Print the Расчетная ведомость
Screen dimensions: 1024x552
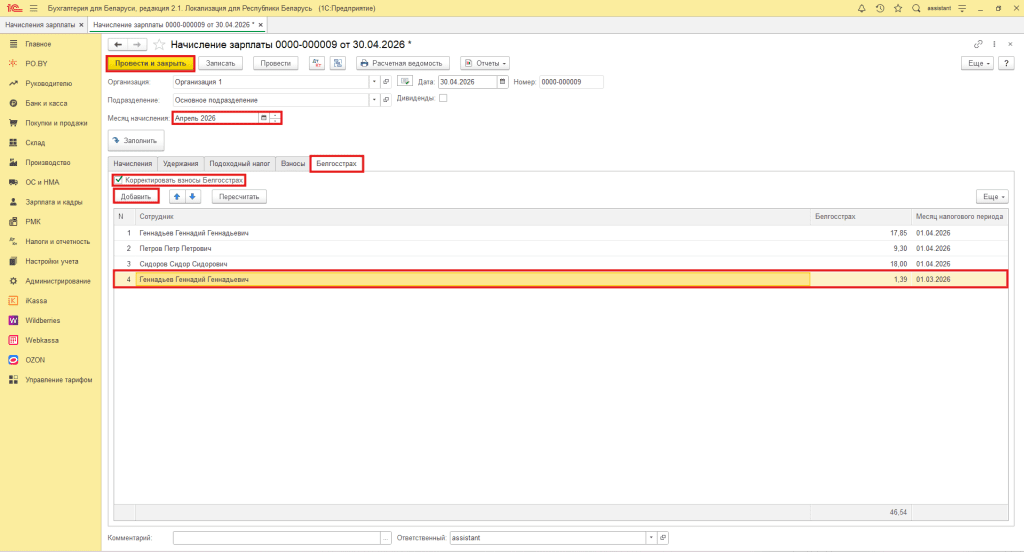click(x=402, y=63)
